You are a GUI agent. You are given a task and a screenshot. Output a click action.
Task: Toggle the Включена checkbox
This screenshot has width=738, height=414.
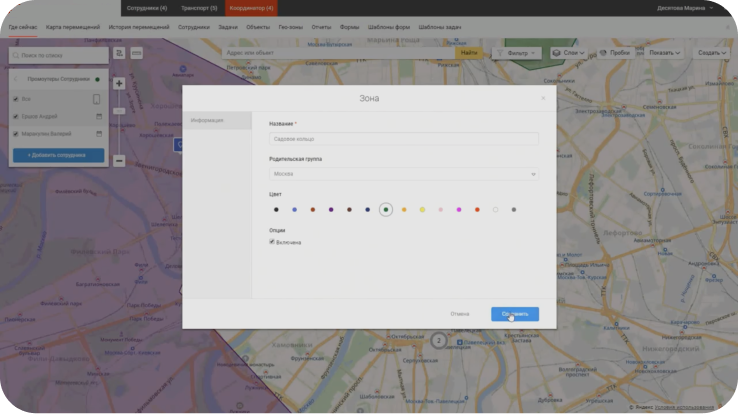(x=272, y=241)
